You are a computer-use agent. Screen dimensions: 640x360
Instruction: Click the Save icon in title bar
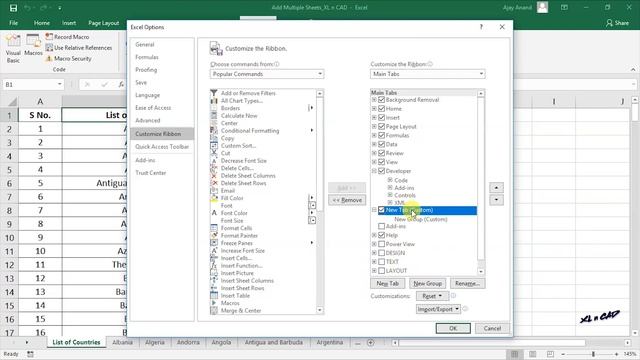tap(13, 8)
